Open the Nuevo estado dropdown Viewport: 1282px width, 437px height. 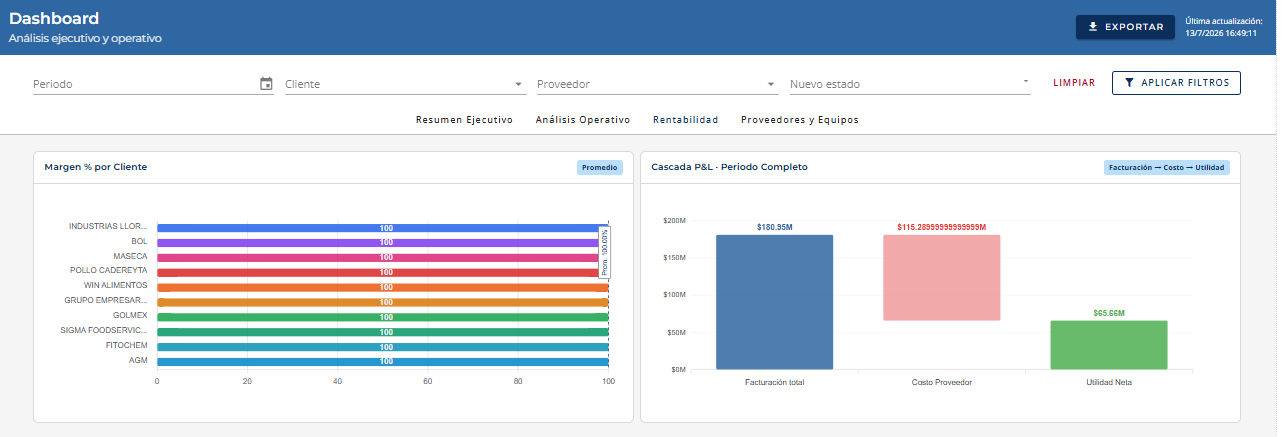click(x=910, y=84)
